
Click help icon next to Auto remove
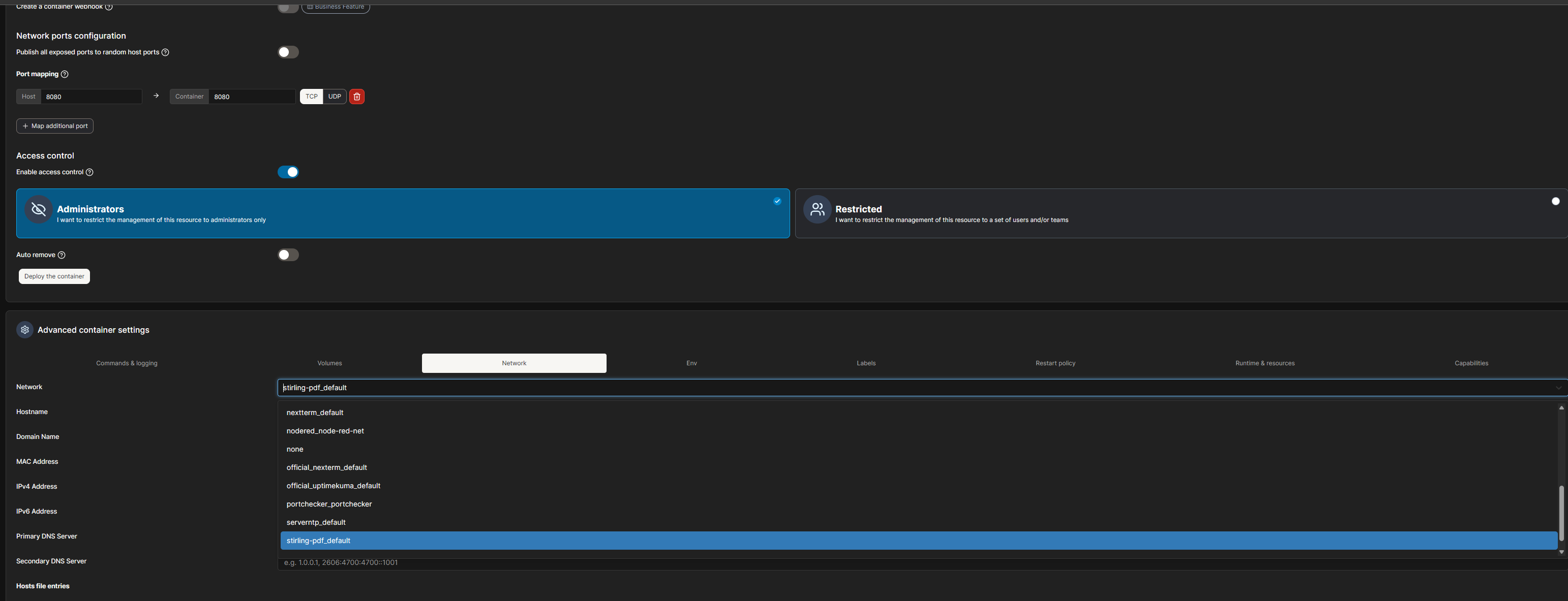click(62, 255)
